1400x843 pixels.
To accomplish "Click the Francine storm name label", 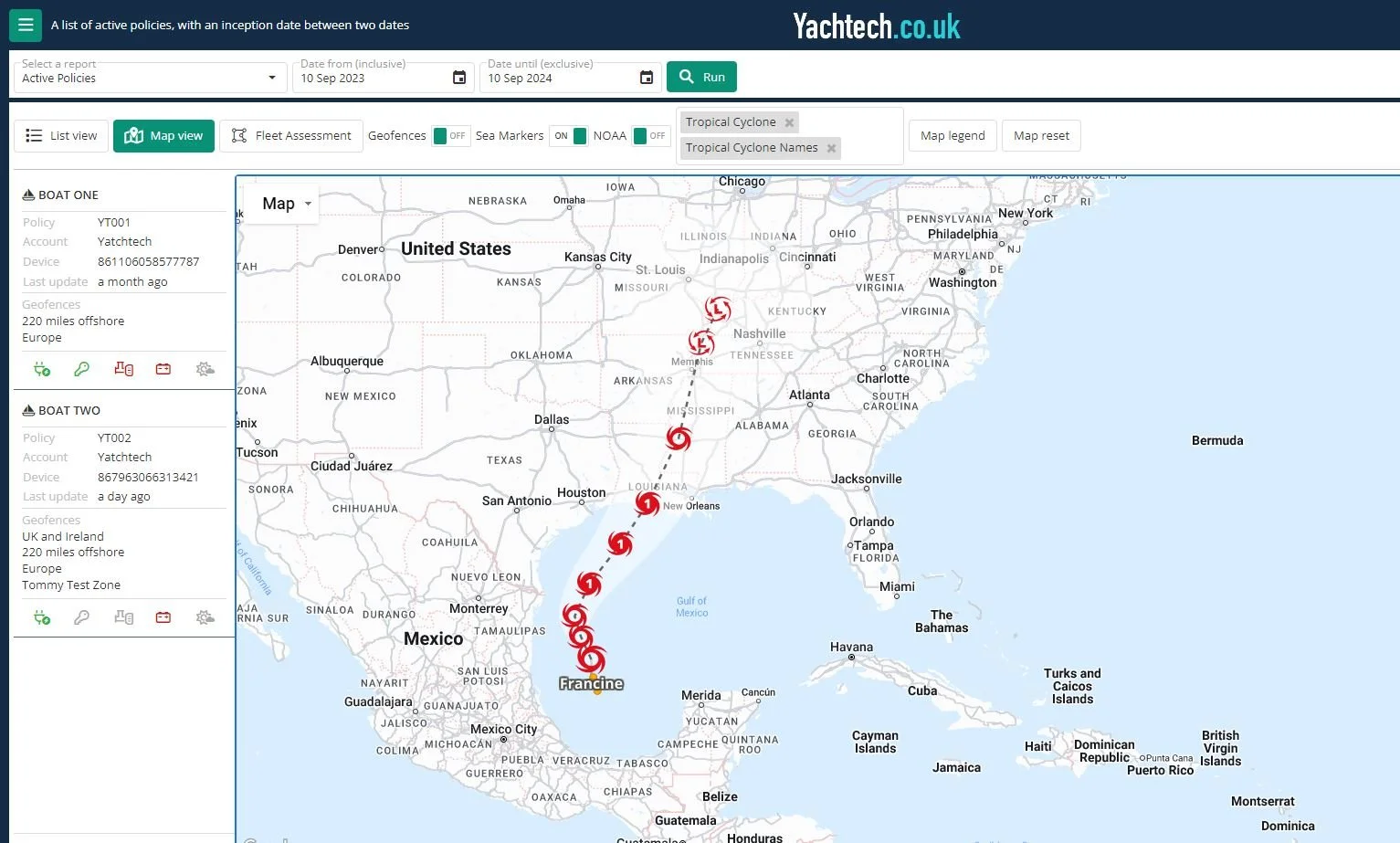I will (x=592, y=684).
